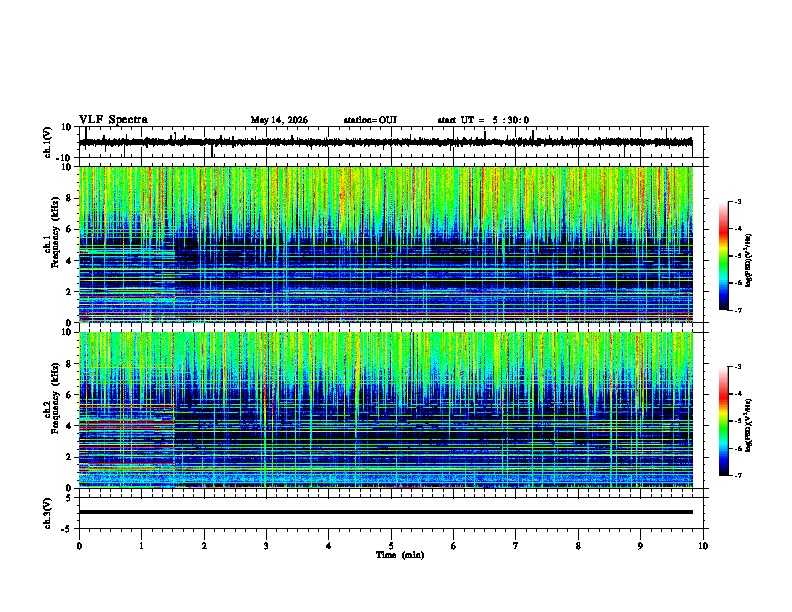Screen dimensions: 792x612
Task: Click the 9 minute tick on Time axis
Action: point(640,546)
